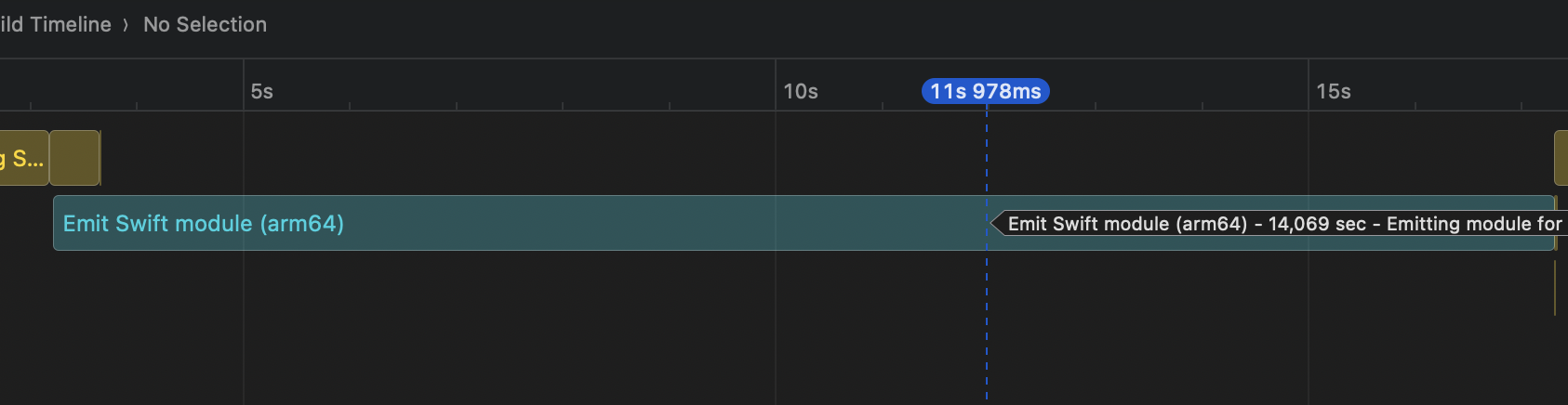Open the Build Timeline breadcrumb

pos(54,25)
